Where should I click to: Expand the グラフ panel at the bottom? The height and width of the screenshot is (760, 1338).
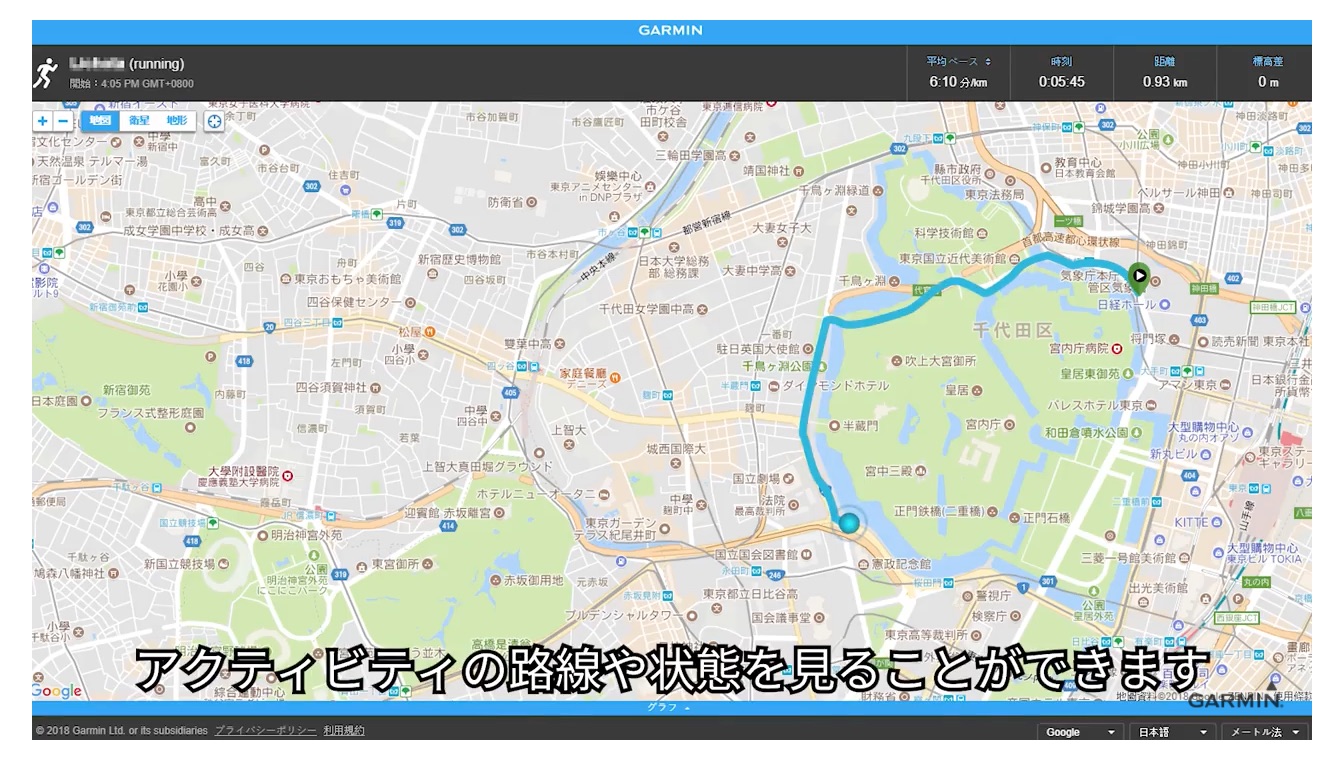coord(668,706)
